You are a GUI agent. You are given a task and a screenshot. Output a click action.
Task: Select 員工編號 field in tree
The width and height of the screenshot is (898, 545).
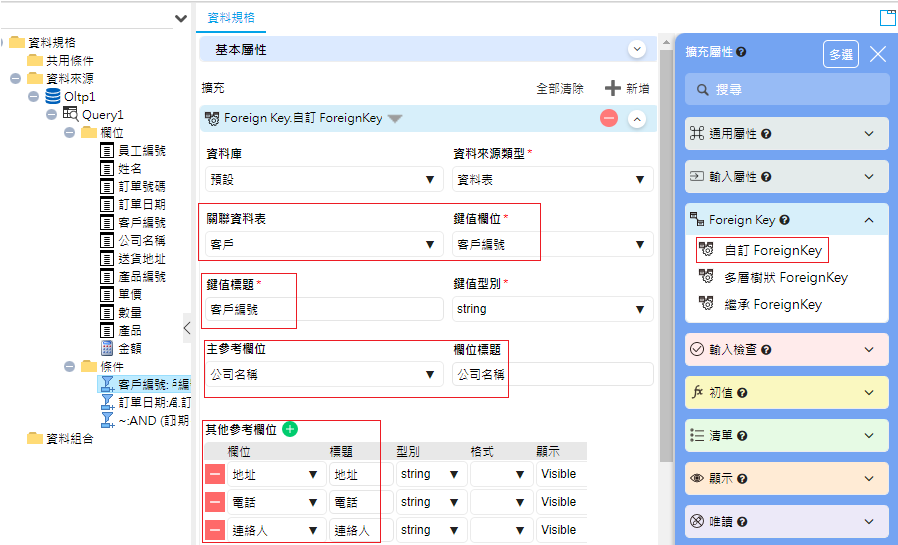click(141, 151)
